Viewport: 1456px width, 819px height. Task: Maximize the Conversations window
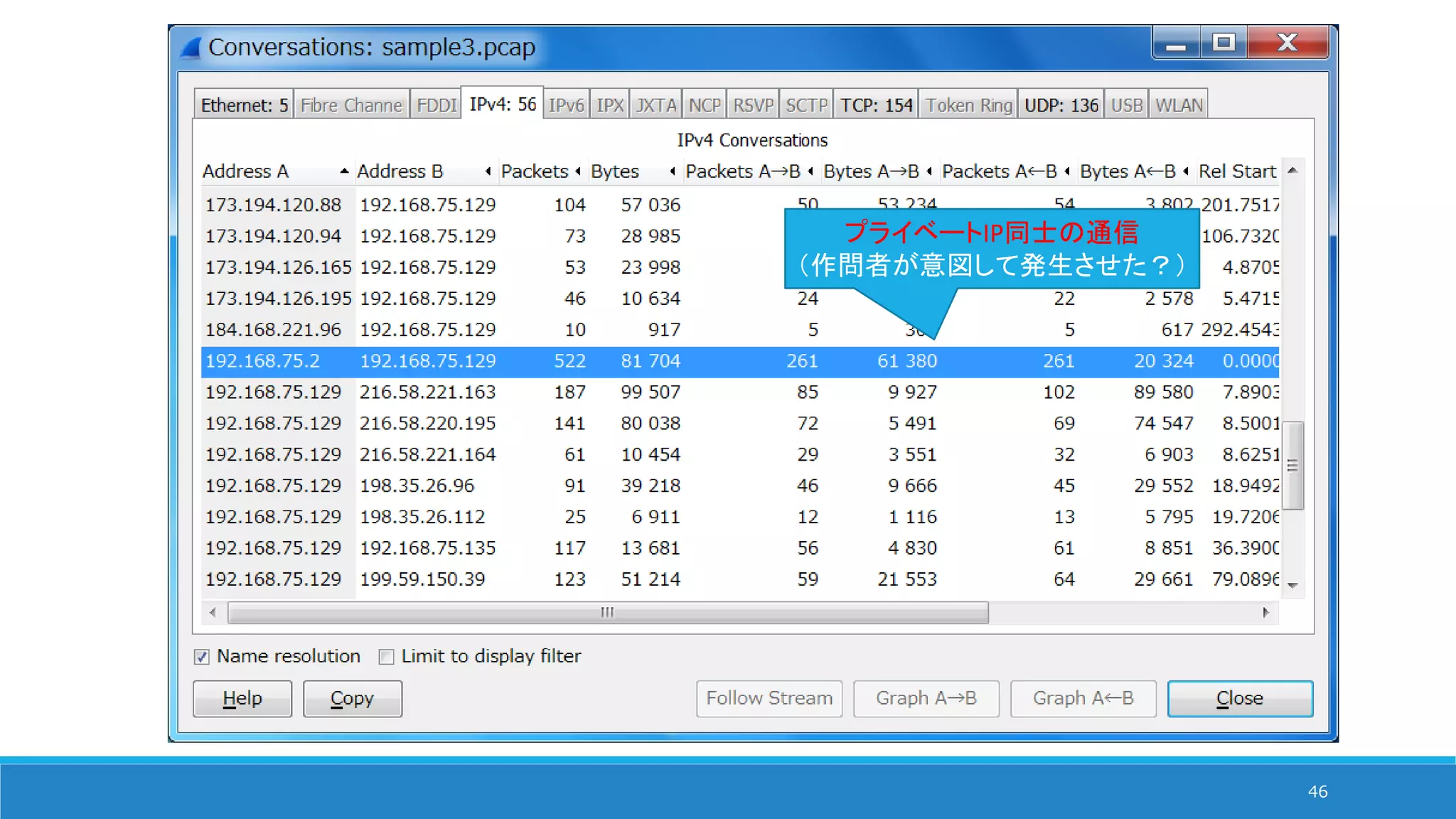pyautogui.click(x=1224, y=43)
